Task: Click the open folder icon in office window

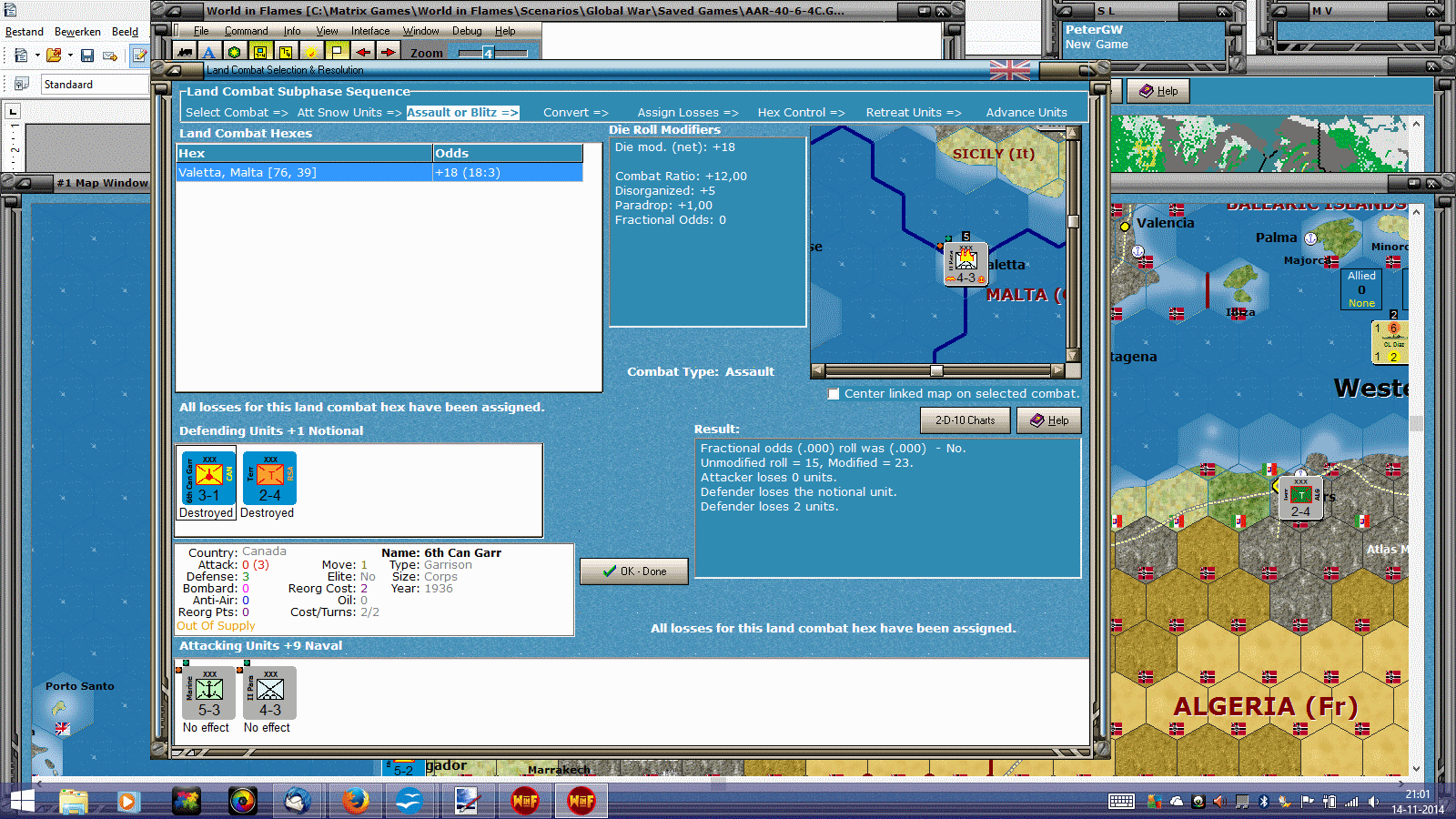Action: (x=54, y=56)
